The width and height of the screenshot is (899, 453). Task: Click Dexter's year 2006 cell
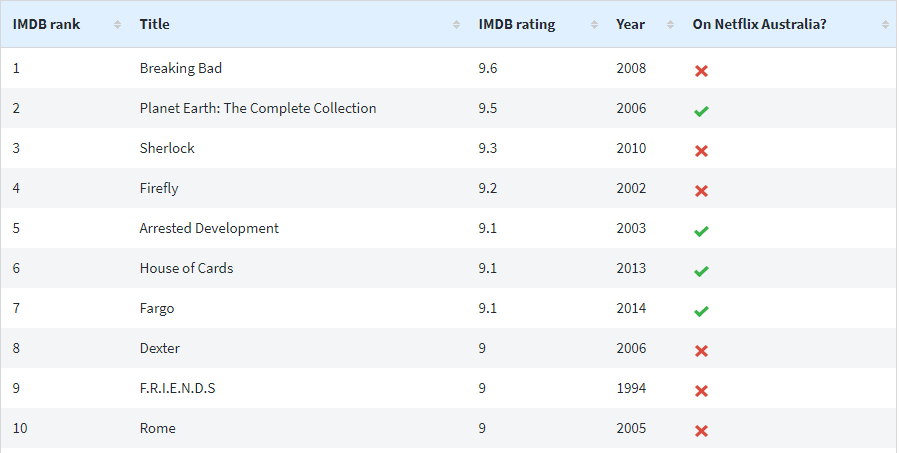tap(631, 348)
